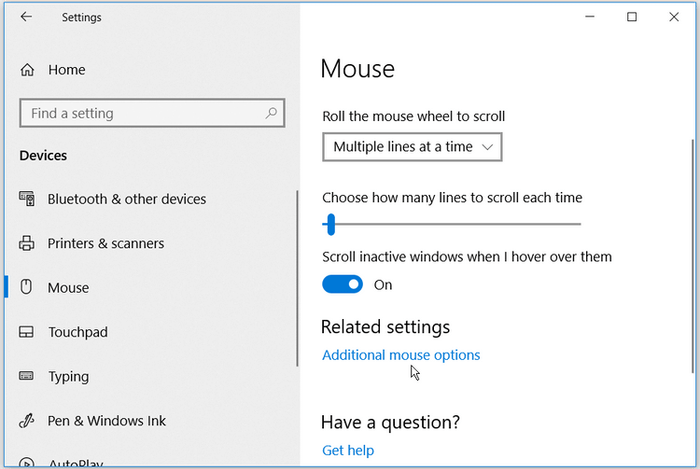Screen dimensions: 700x469
Task: Click the search magnifier icon
Action: (x=271, y=113)
